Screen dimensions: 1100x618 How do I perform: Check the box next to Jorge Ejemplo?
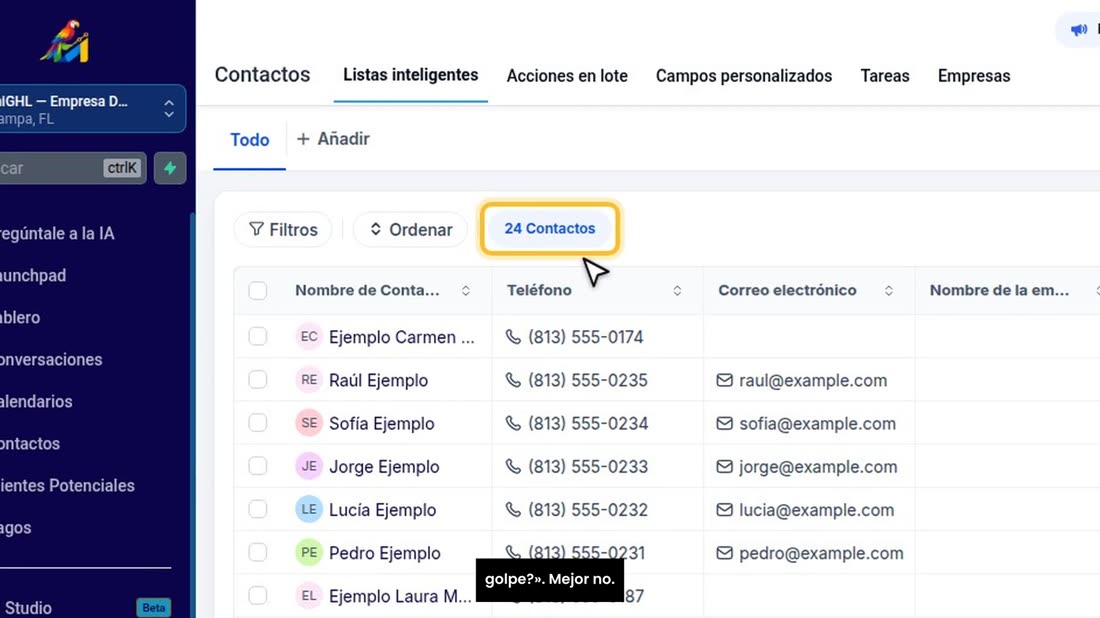(257, 466)
